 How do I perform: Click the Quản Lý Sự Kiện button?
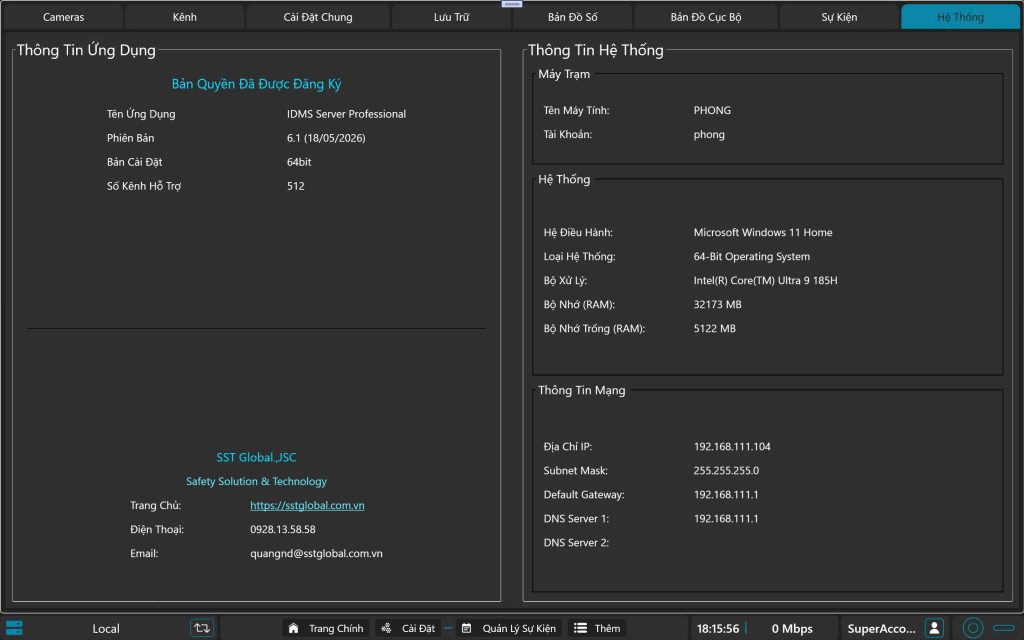509,628
